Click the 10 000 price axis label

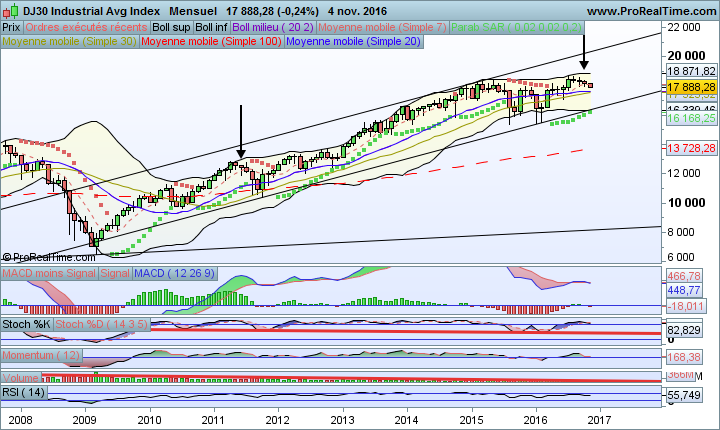[x=686, y=203]
